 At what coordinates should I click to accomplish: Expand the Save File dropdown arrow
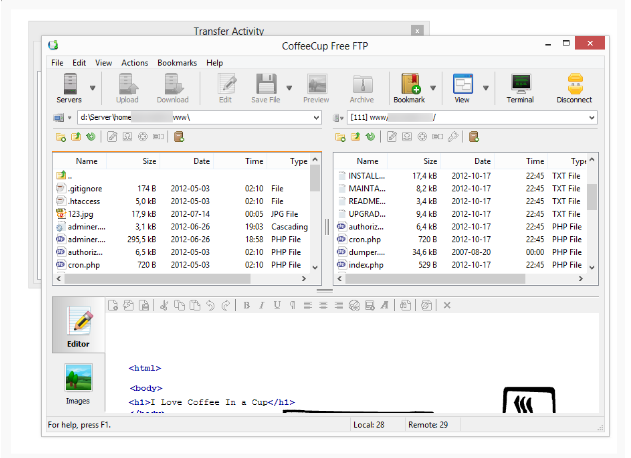click(x=289, y=88)
